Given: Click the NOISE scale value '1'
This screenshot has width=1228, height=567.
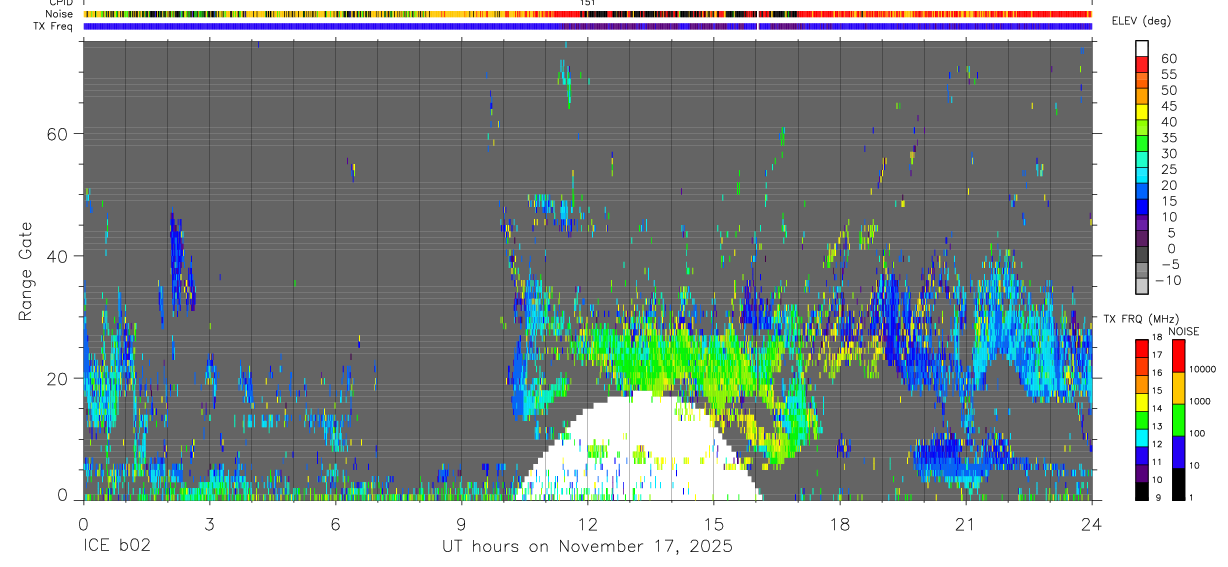Looking at the screenshot, I should (1190, 498).
